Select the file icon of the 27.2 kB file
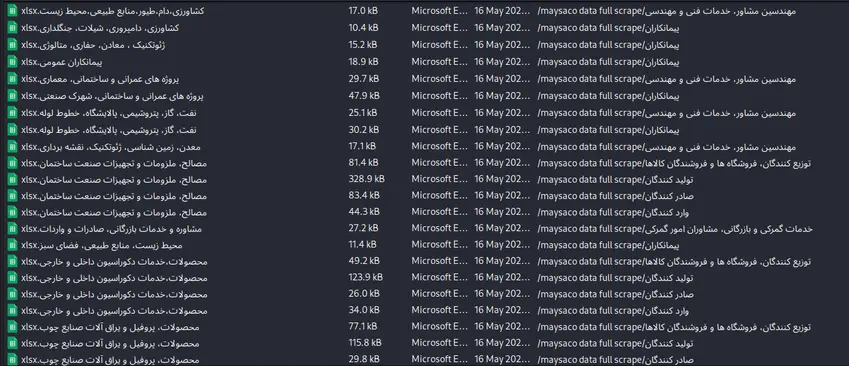The height and width of the screenshot is (366, 849). coord(13,229)
